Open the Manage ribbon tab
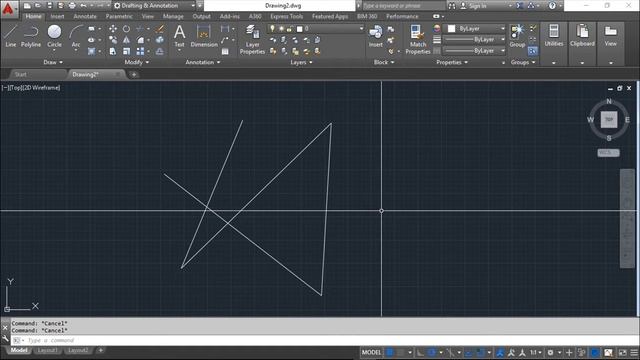 (x=173, y=16)
